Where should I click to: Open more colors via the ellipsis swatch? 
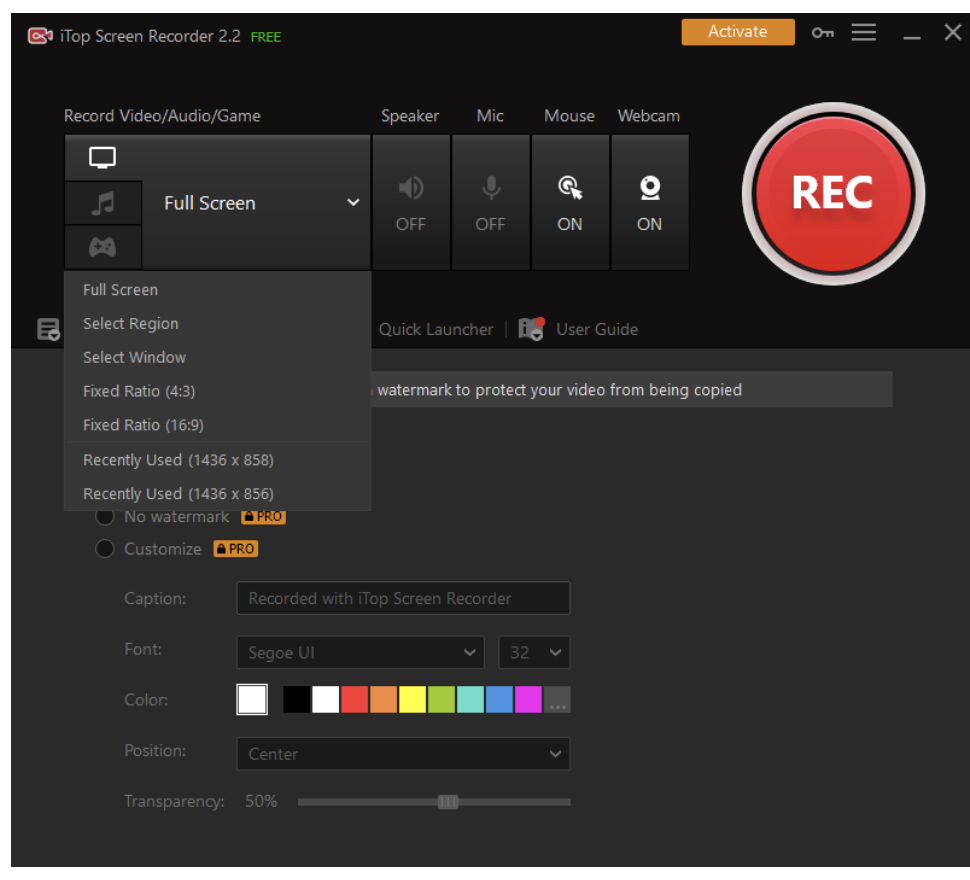tap(557, 699)
